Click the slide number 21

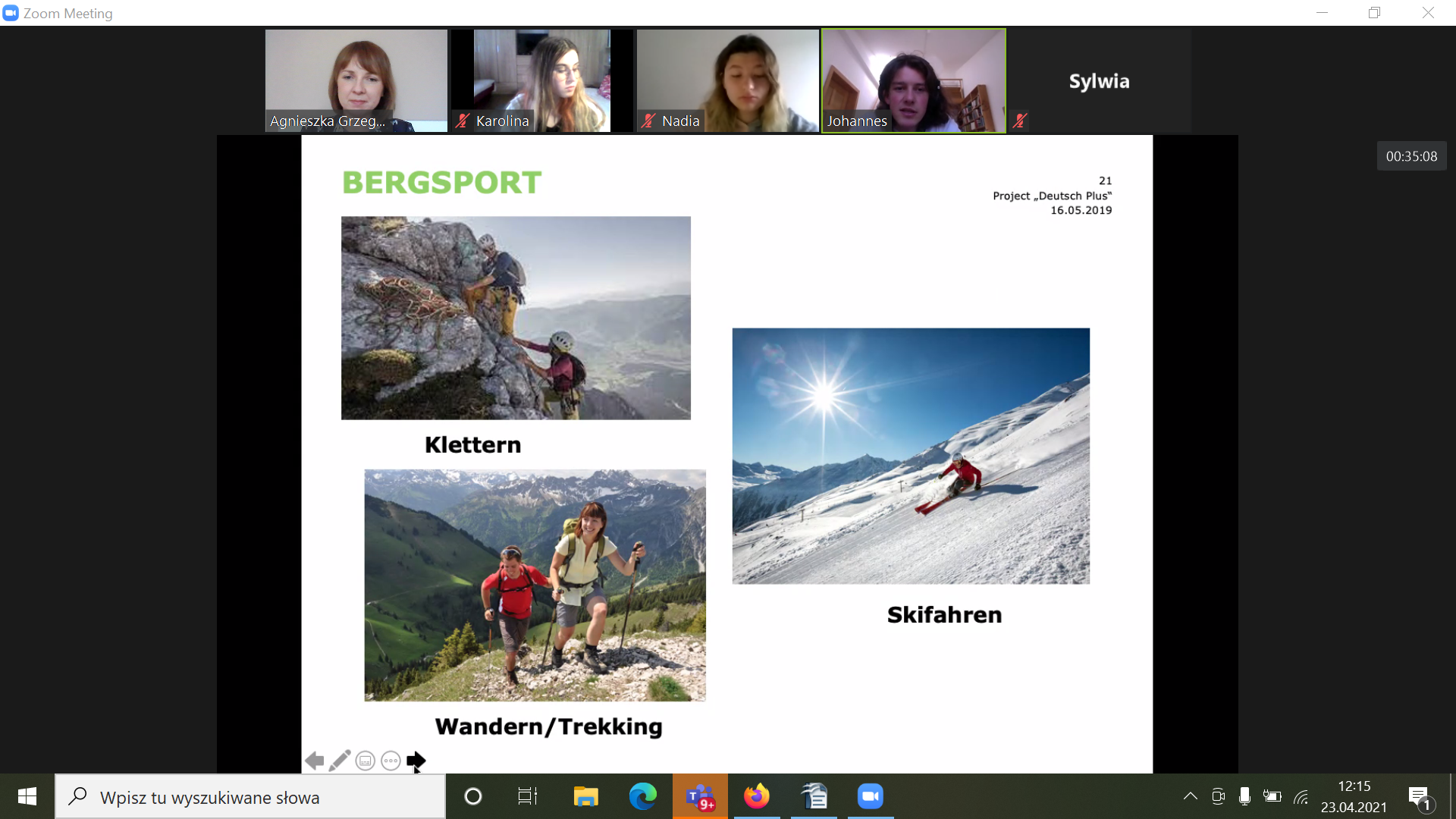tap(1105, 180)
